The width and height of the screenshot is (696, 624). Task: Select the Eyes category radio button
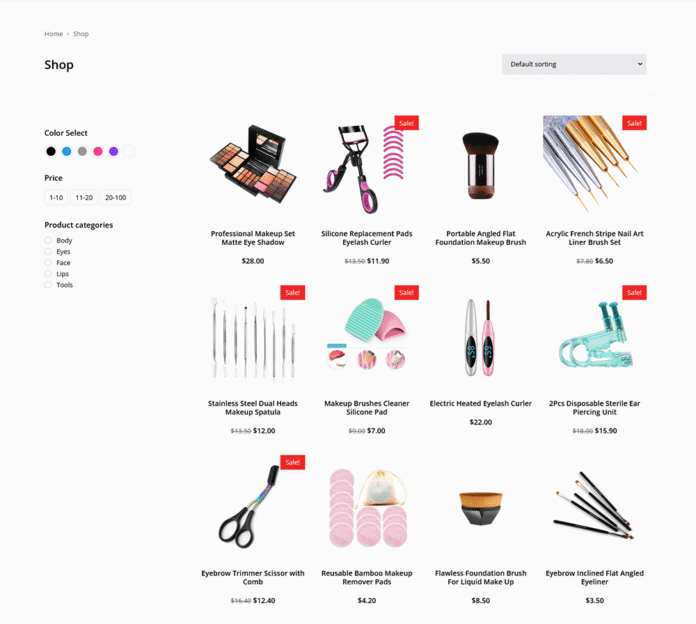pos(48,251)
